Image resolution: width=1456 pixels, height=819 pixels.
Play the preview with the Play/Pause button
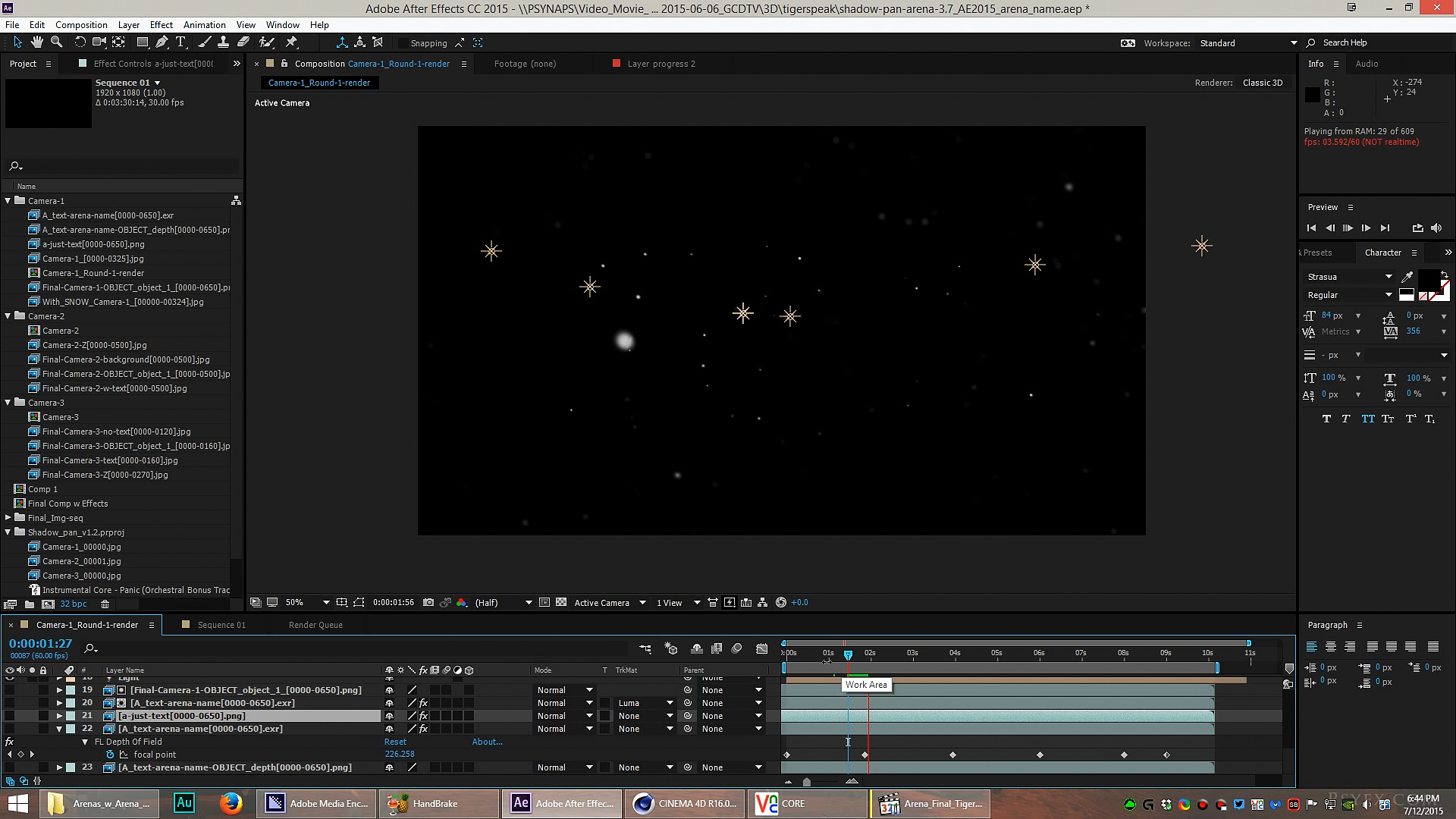[x=1348, y=227]
